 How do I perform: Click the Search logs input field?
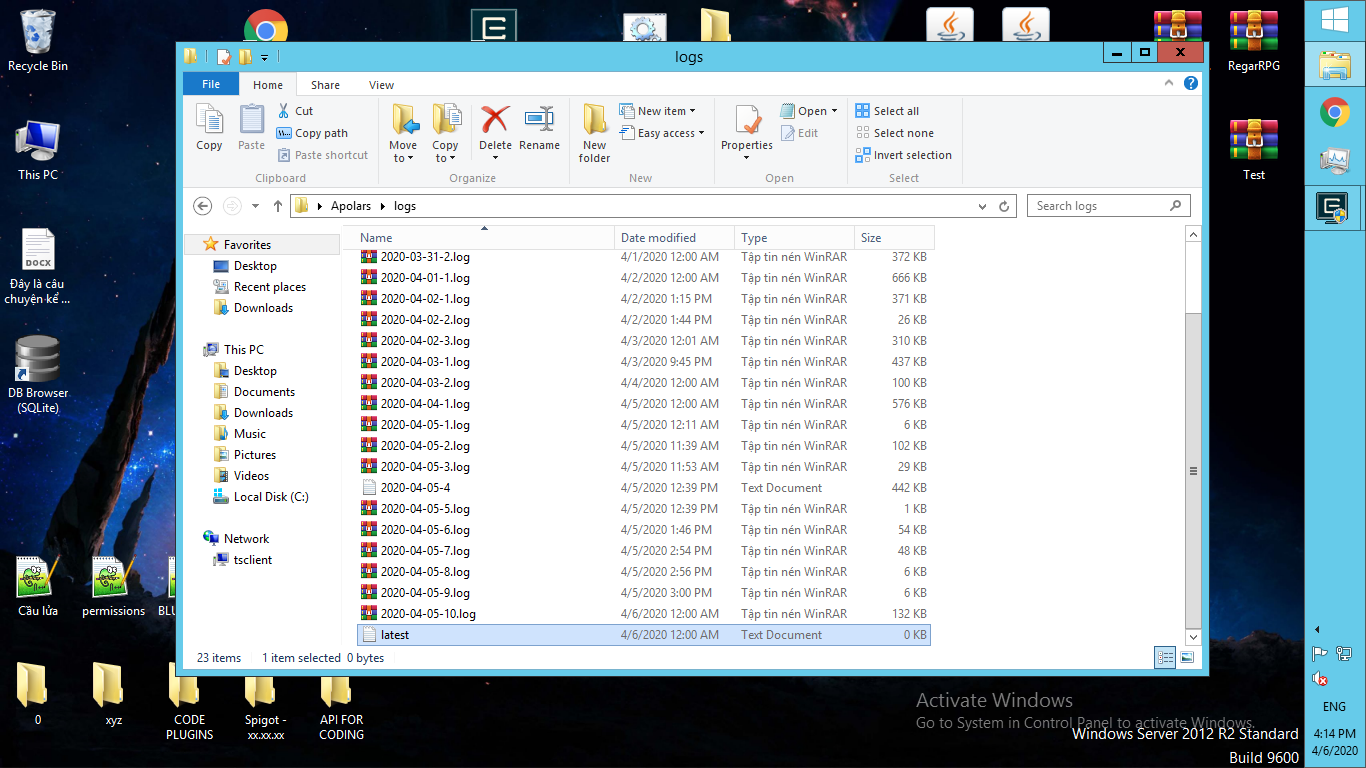1098,206
